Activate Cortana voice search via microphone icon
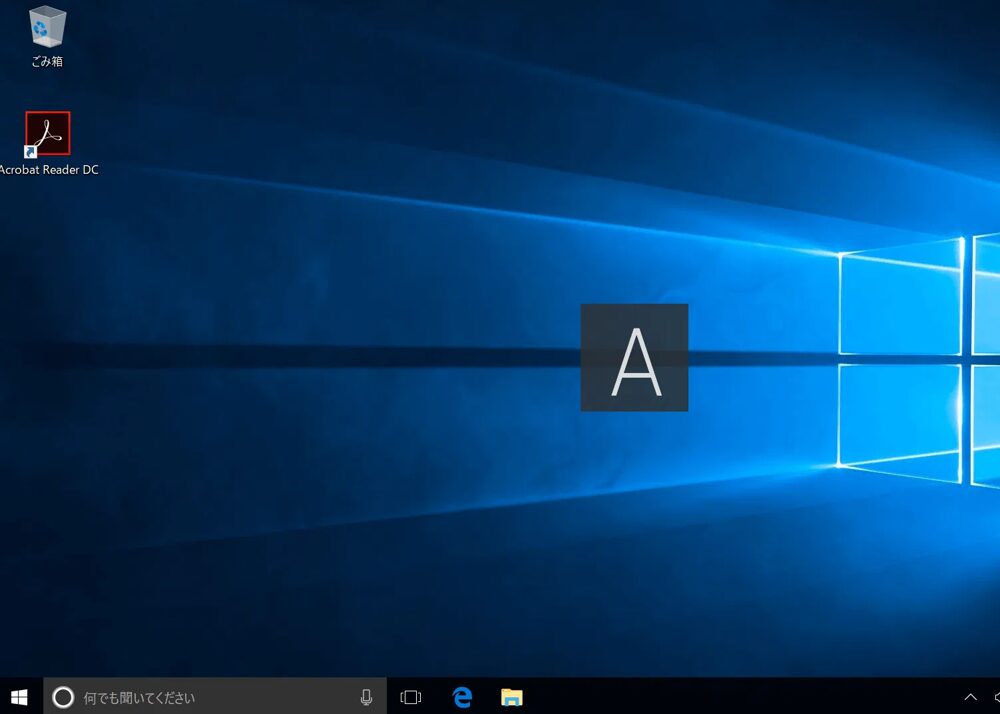Viewport: 1000px width, 714px height. click(368, 697)
